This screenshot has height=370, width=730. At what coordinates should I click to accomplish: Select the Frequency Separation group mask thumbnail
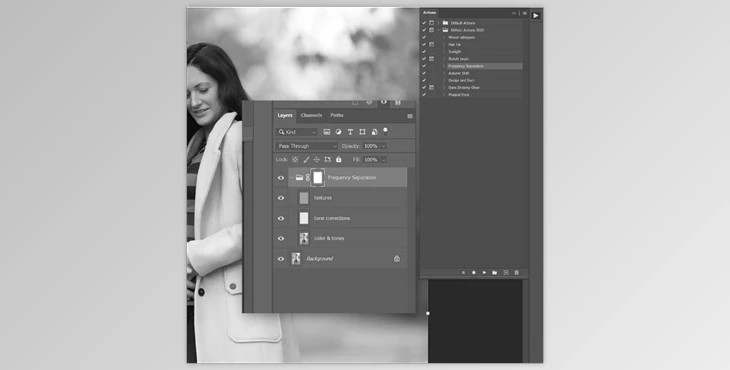pos(318,177)
